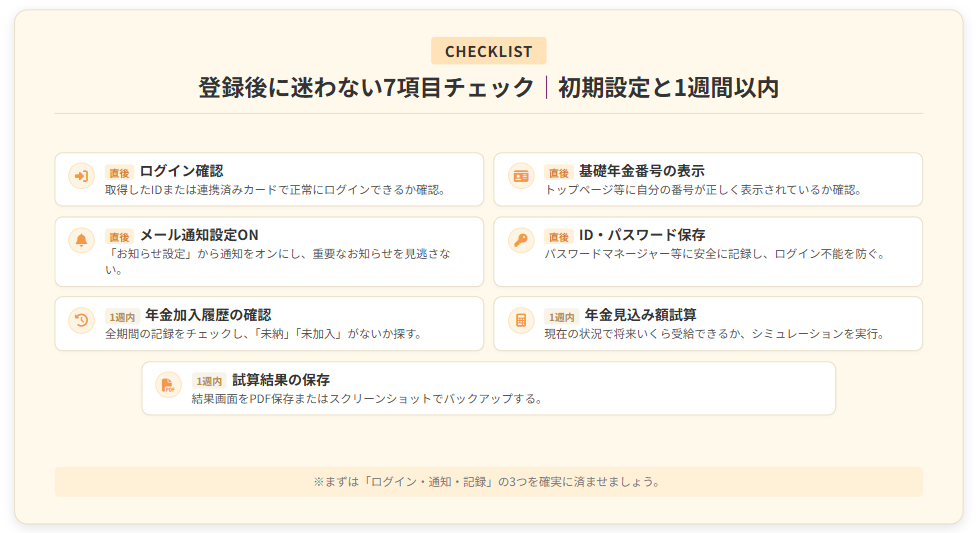
Task: Open the ID・パスワード保存 item
Action: tap(642, 235)
